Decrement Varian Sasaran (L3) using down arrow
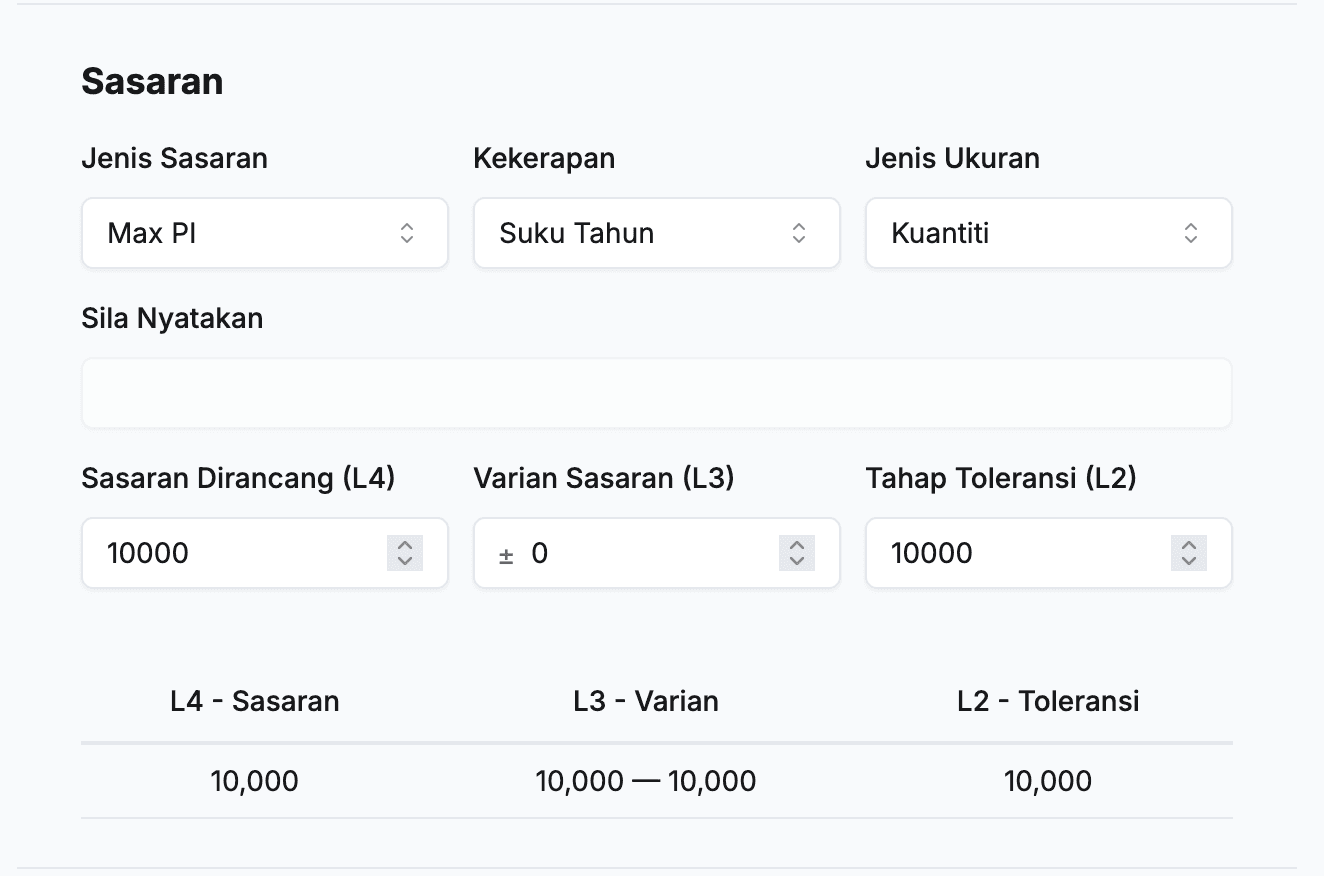Screen dimensions: 1324x876 click(797, 561)
